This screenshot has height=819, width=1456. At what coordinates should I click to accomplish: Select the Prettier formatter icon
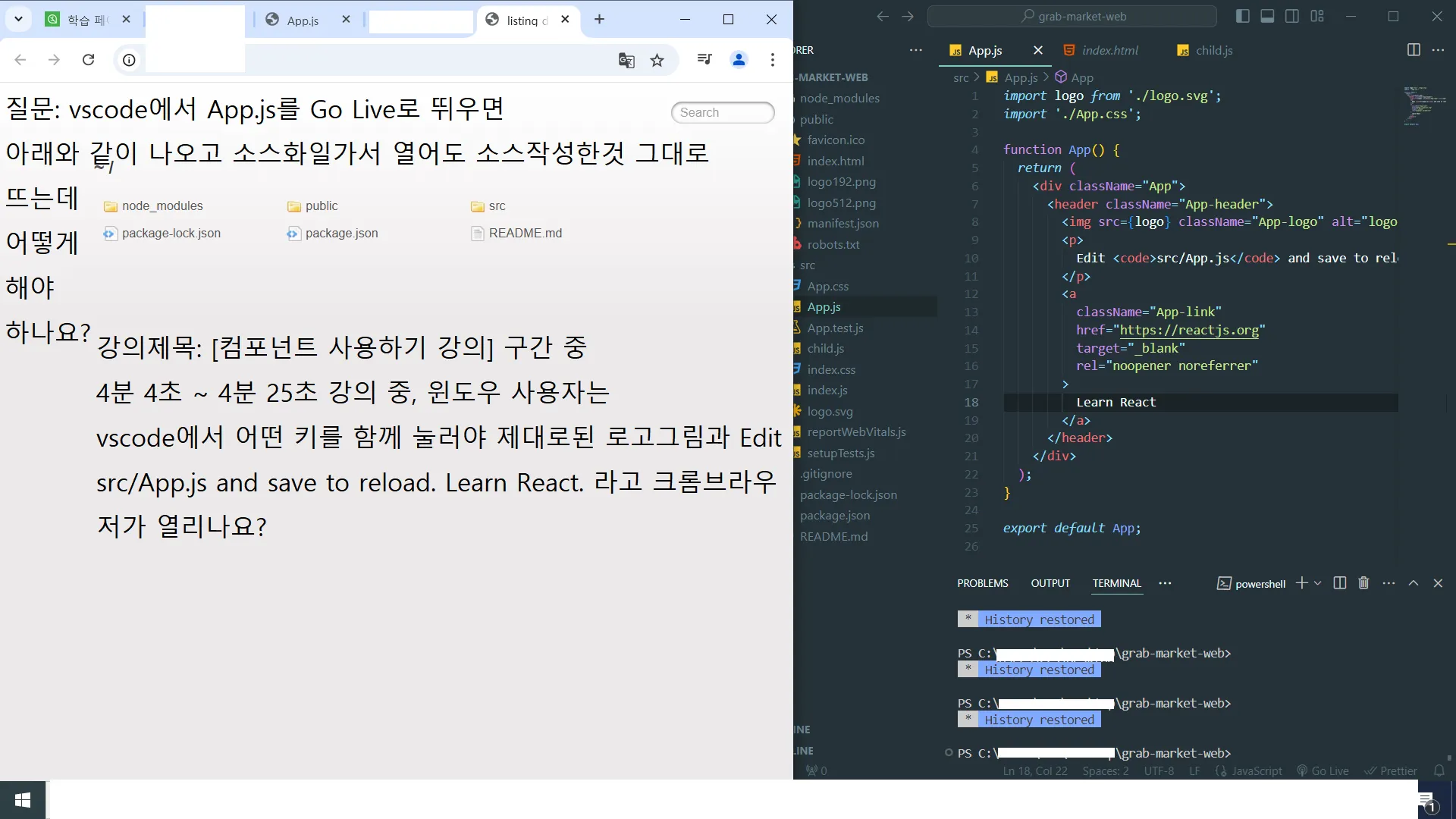pyautogui.click(x=1392, y=770)
